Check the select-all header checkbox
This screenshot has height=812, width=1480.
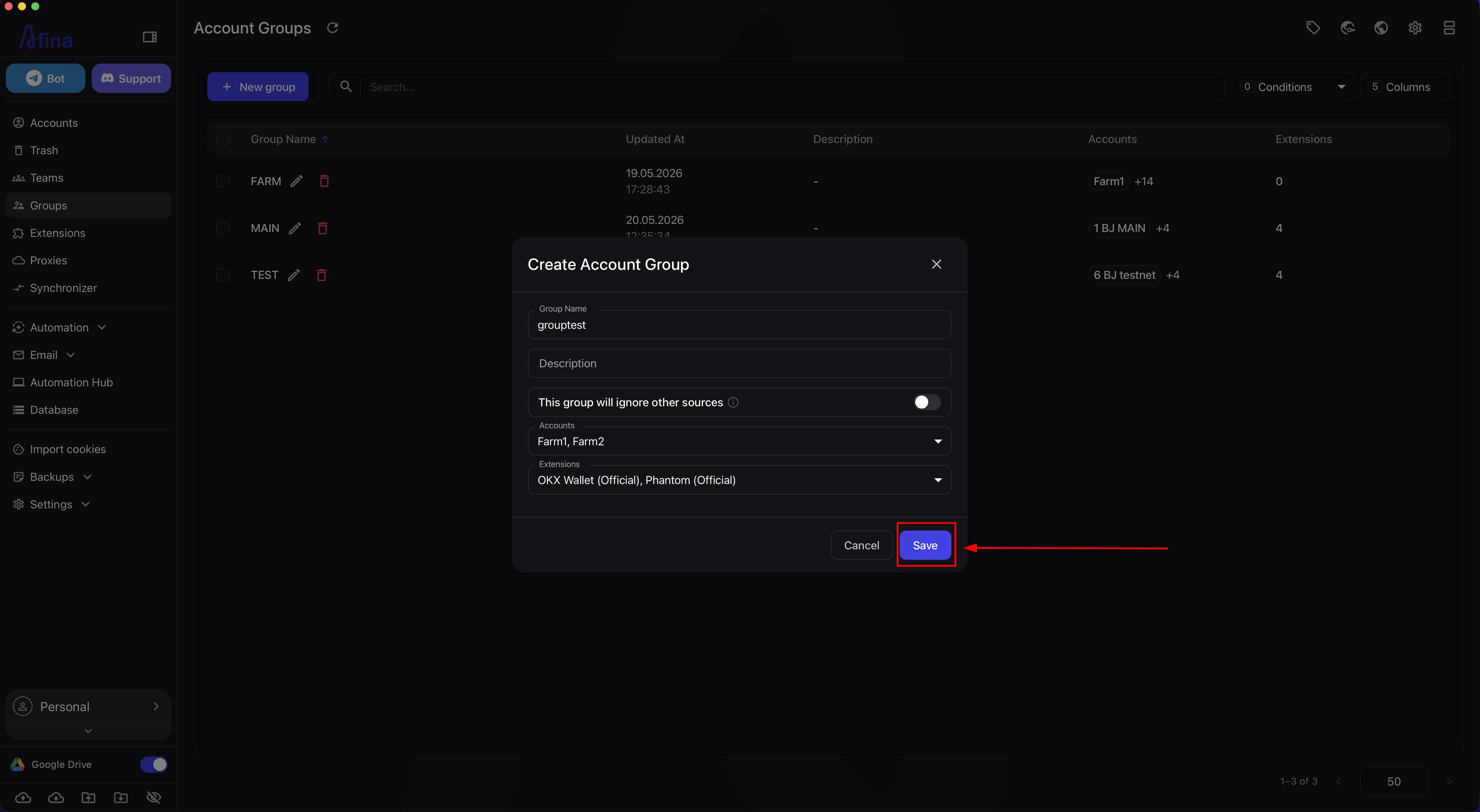point(222,139)
